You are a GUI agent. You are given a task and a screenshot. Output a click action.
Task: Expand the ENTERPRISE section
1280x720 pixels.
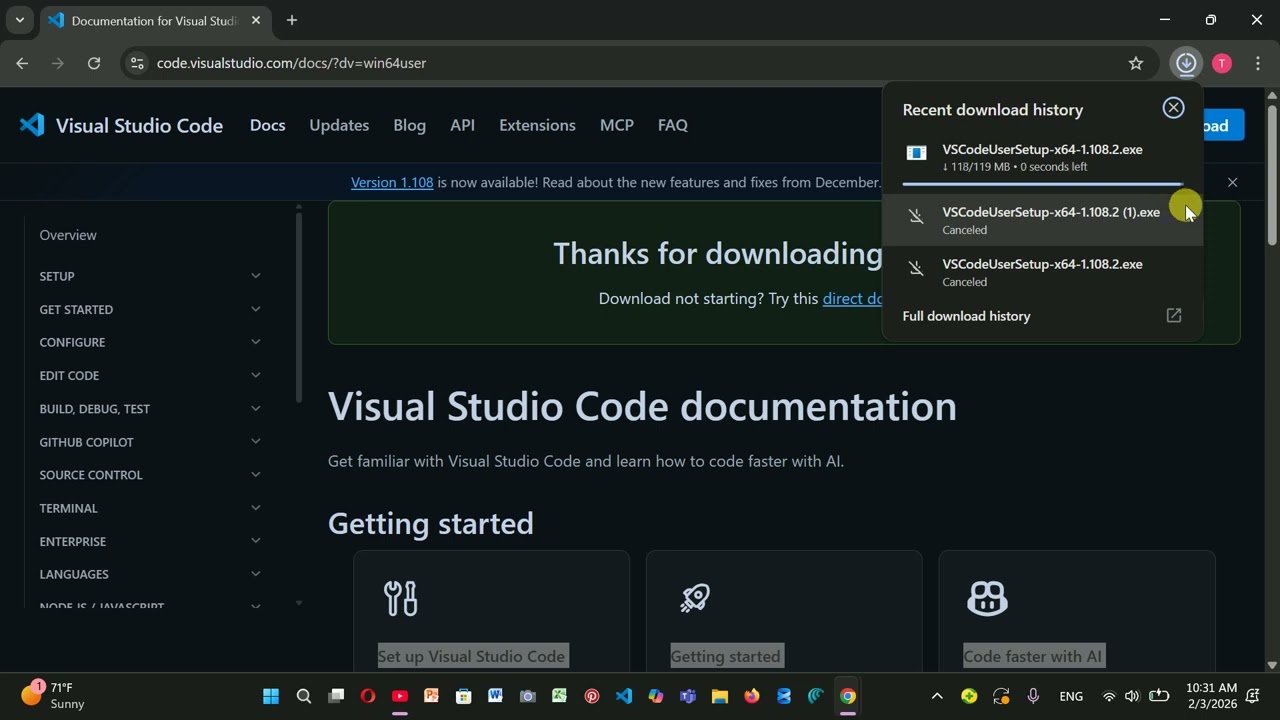[150, 541]
